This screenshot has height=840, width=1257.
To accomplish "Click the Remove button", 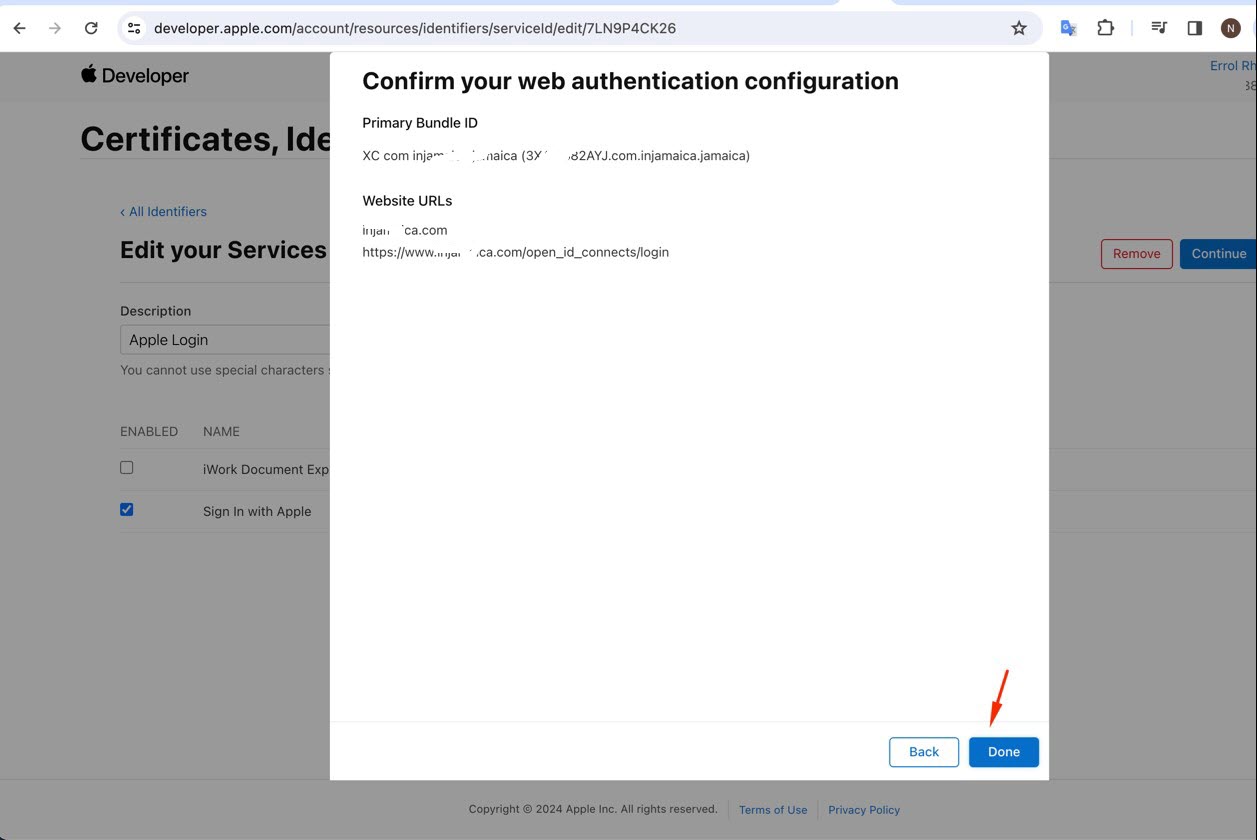I will click(1136, 253).
